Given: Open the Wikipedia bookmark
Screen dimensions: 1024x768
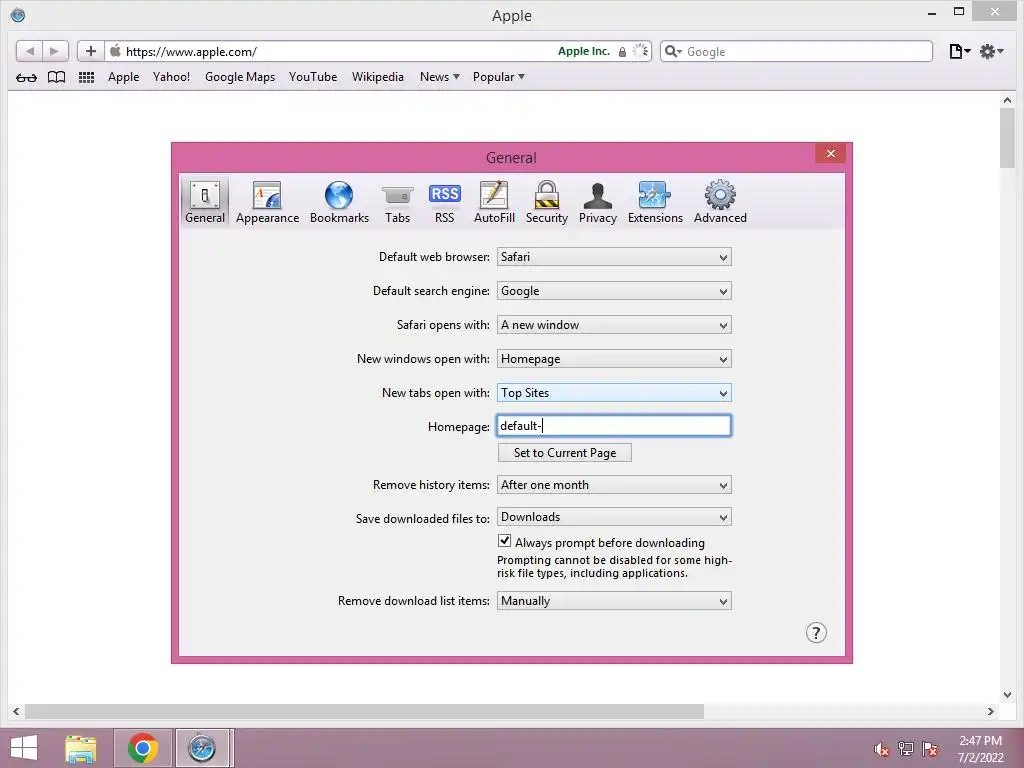Looking at the screenshot, I should [377, 77].
